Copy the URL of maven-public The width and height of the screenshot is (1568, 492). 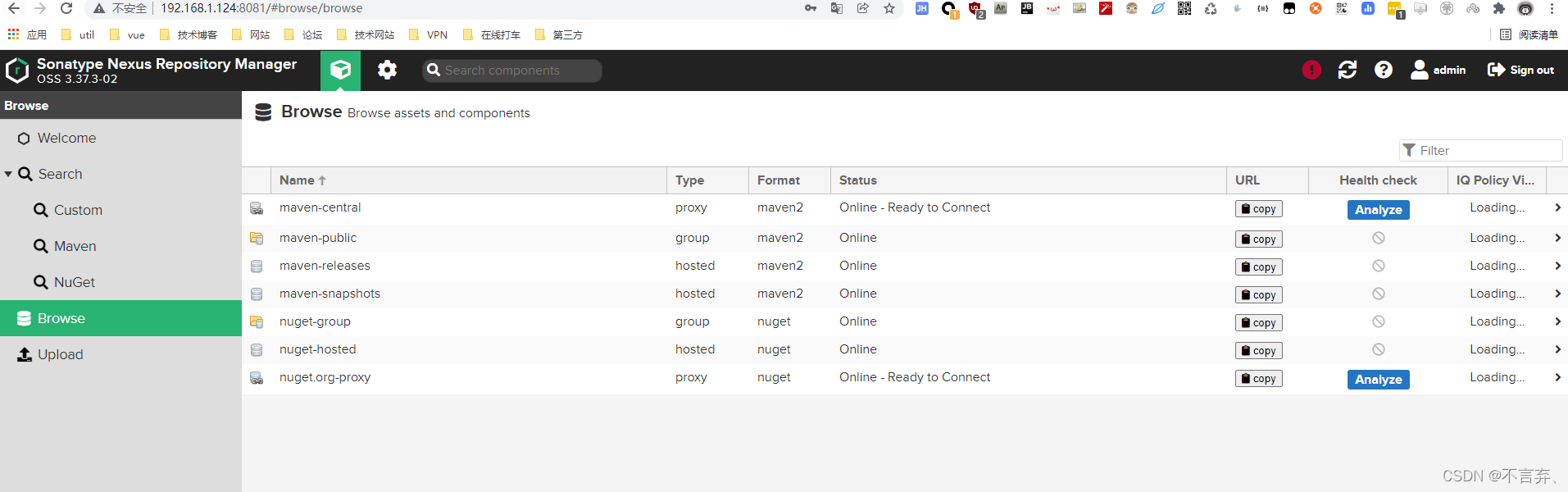[x=1259, y=239]
